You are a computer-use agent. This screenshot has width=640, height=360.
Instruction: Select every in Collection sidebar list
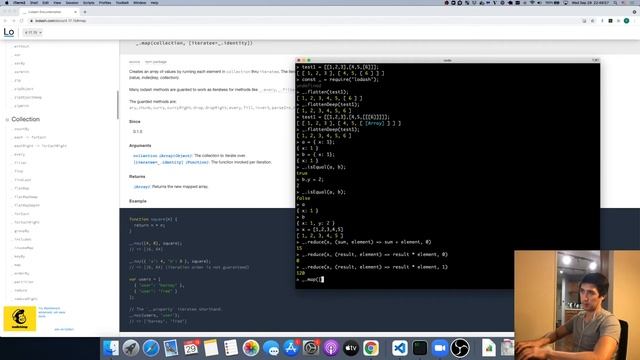[19, 154]
